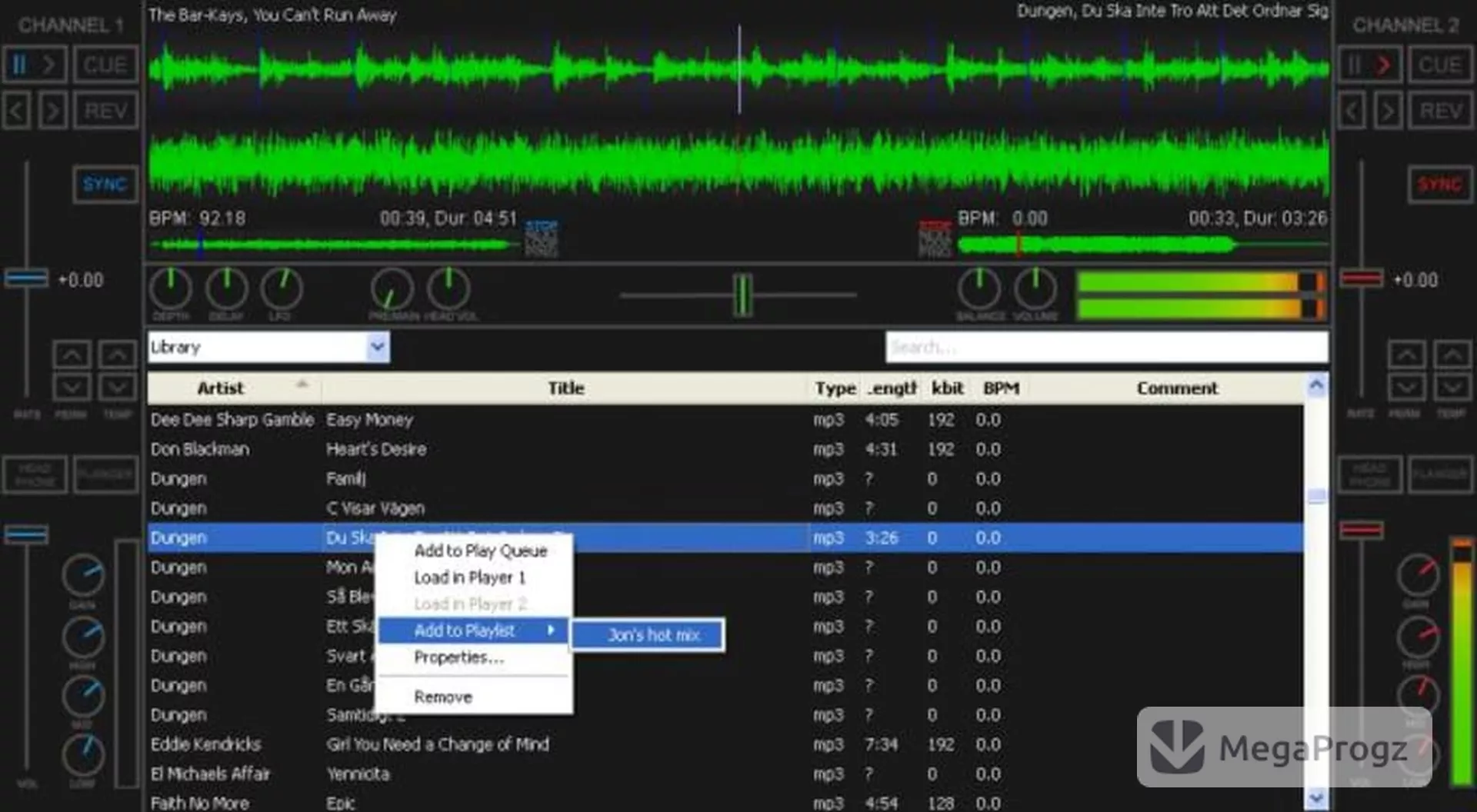Click Channel 2 TEMP rate down arrow
Image resolution: width=1477 pixels, height=812 pixels.
(x=1452, y=386)
